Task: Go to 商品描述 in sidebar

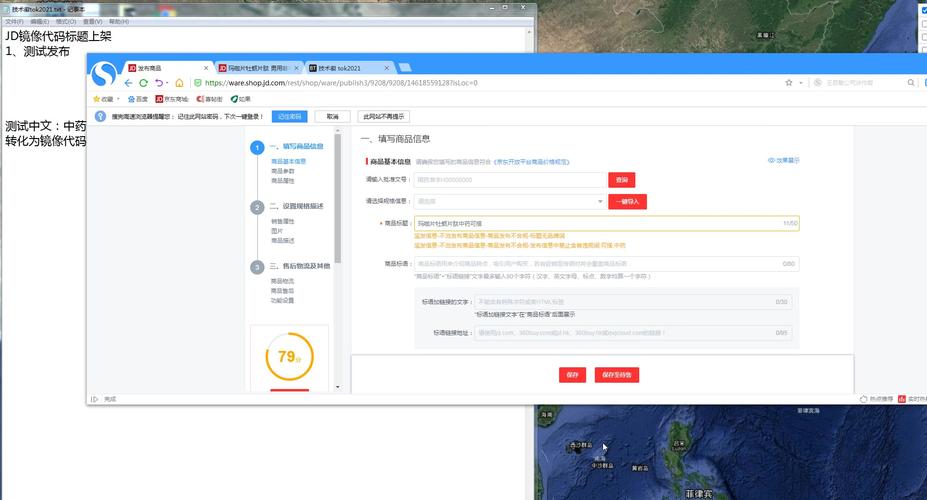Action: pos(283,241)
